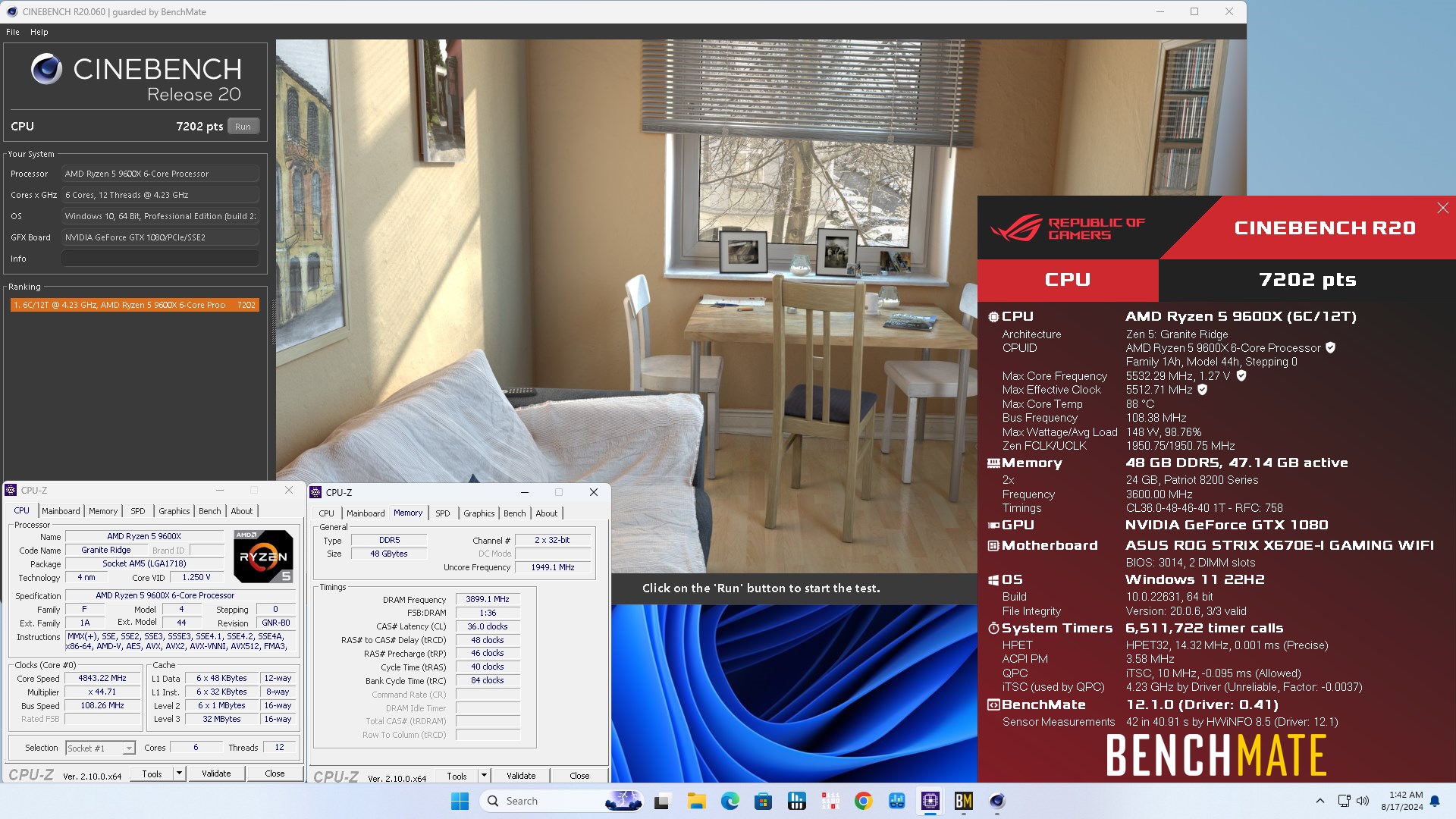Expand Tools dropdown arrow in left CPU-Z window
The image size is (1456, 819).
pyautogui.click(x=179, y=773)
